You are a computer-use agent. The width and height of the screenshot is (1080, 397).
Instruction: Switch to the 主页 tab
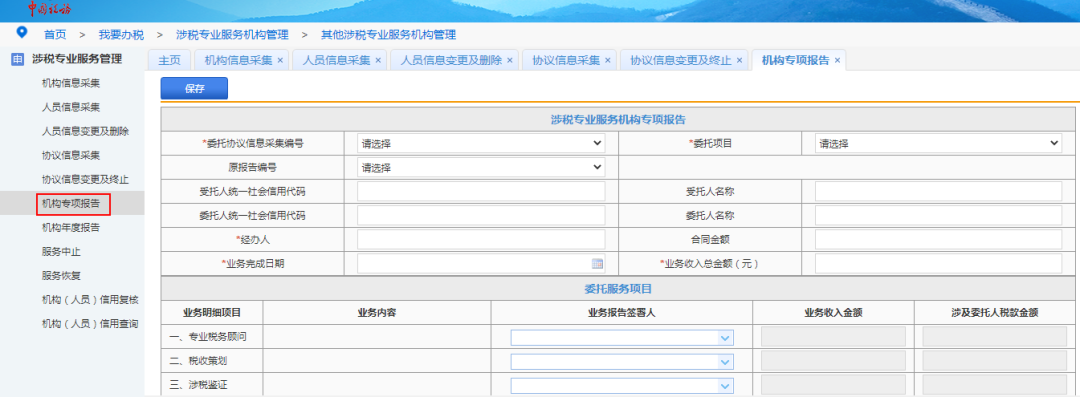pos(169,60)
